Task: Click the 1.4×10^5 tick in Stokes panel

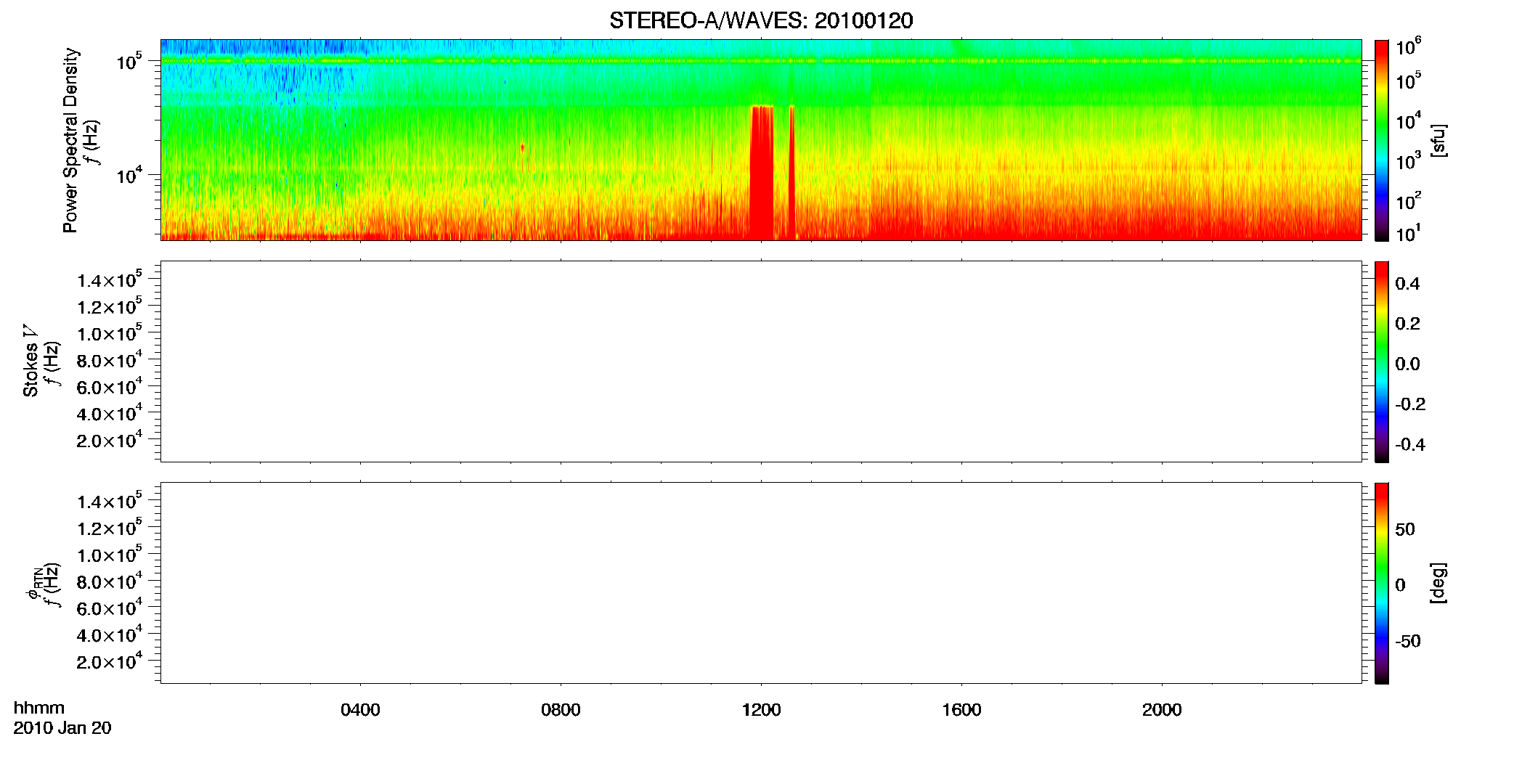Action: [110, 280]
